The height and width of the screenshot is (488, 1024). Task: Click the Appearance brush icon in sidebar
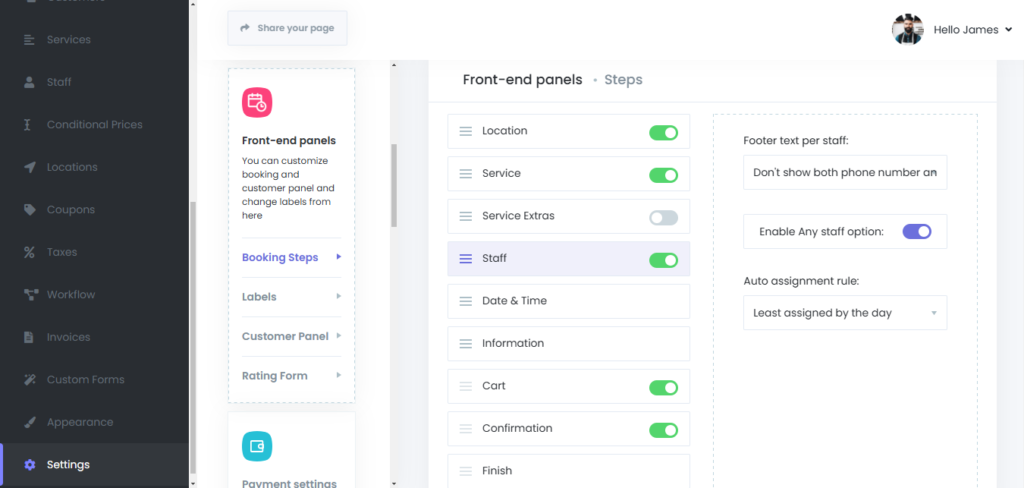tap(29, 422)
